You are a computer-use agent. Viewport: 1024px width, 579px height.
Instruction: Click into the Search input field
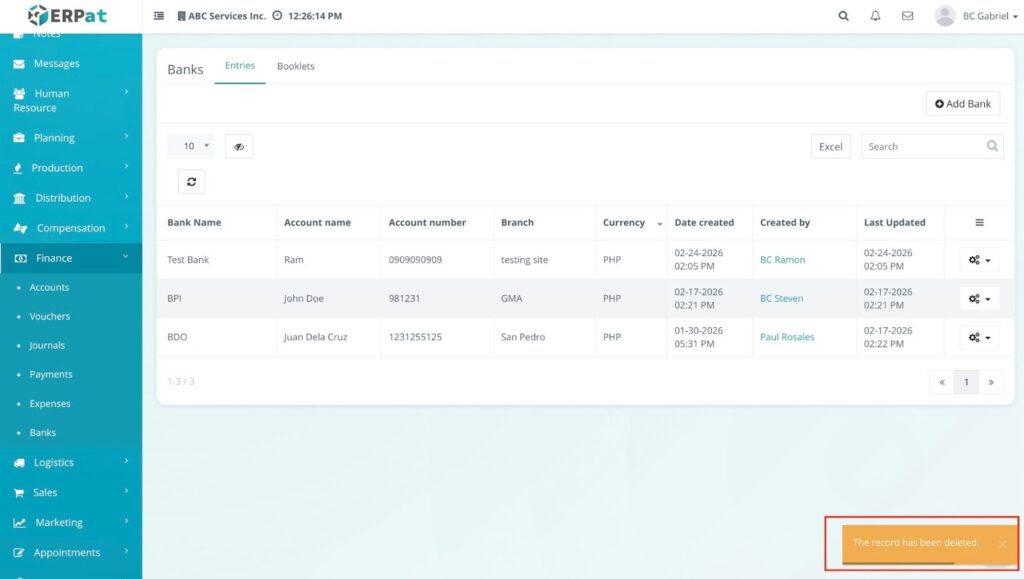923,146
